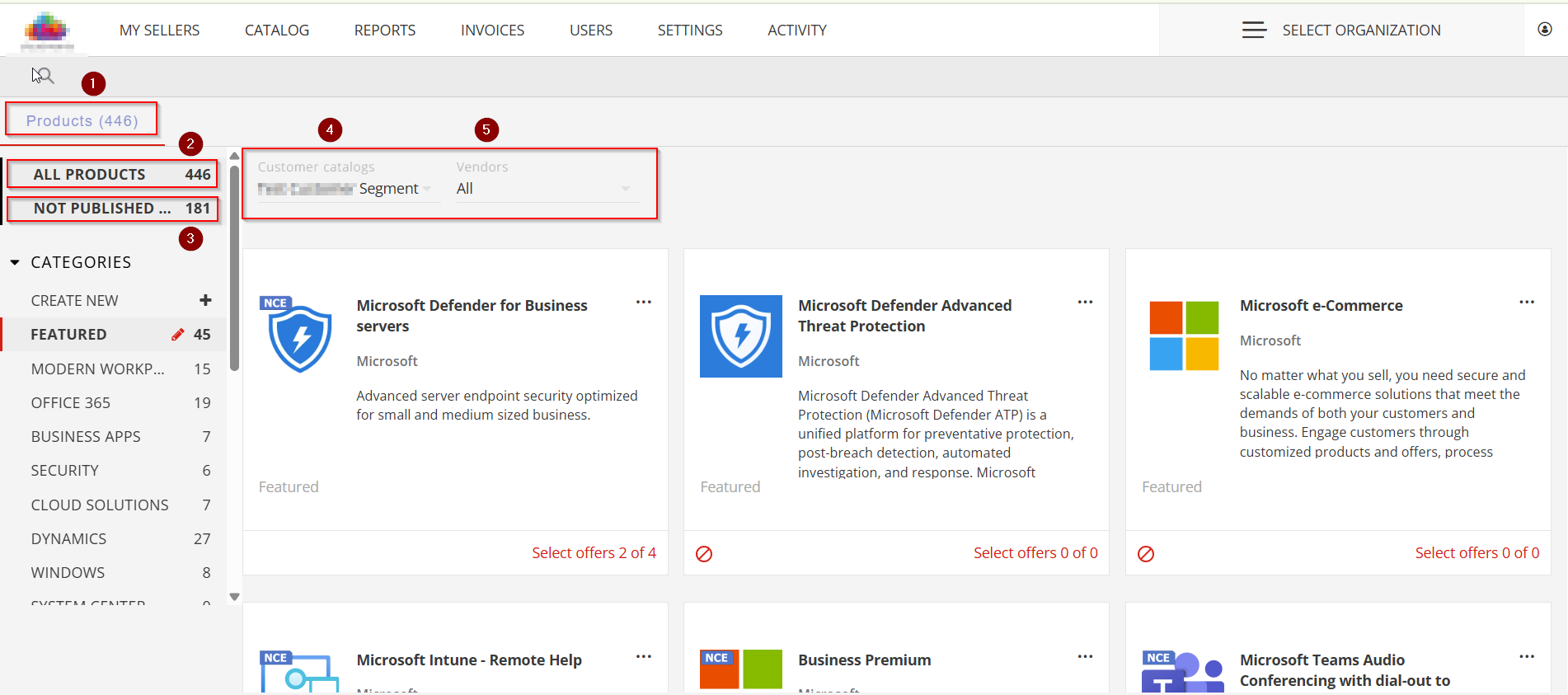Click the Defender for Business servers shield logo
The image size is (1568, 695).
pos(298,335)
